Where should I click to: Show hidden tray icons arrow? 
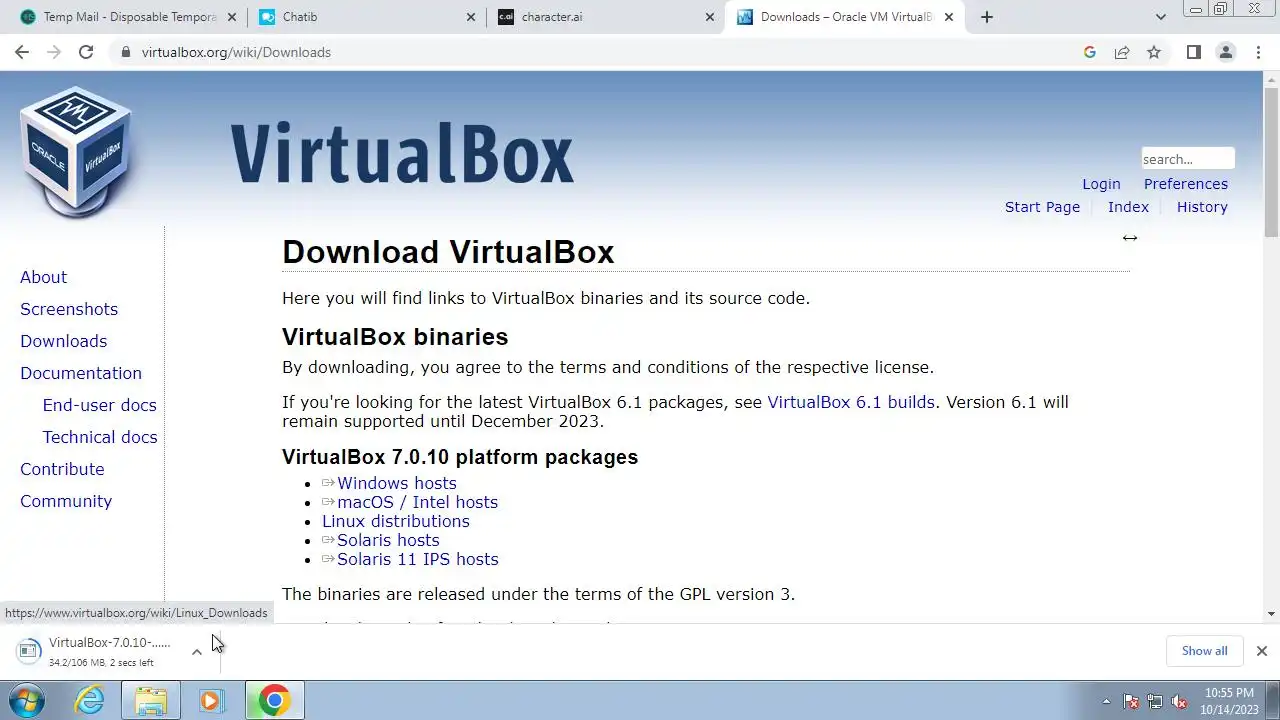click(1106, 701)
